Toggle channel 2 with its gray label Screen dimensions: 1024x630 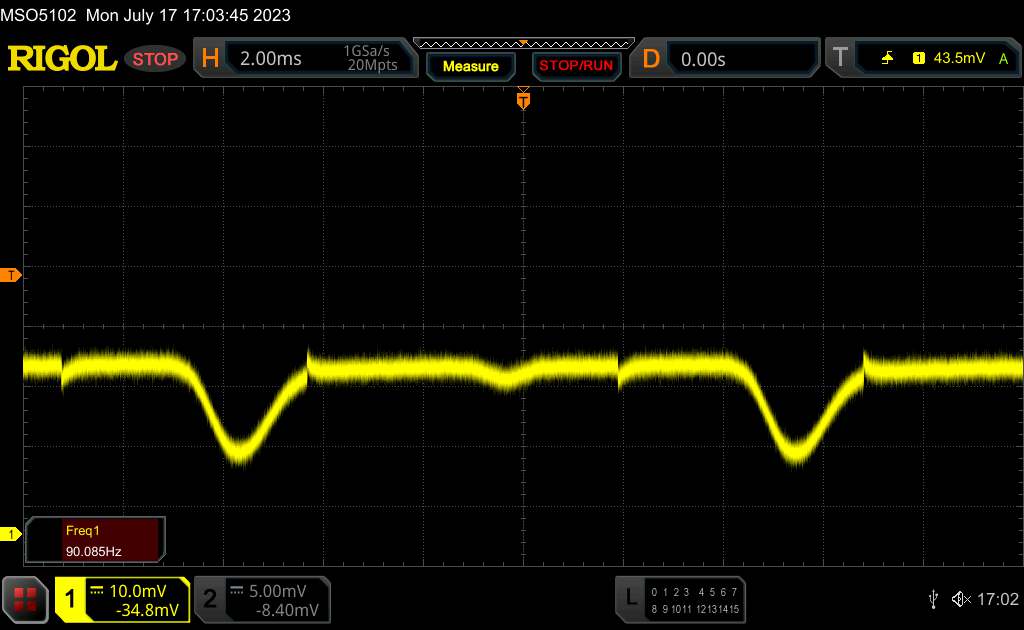coord(210,599)
